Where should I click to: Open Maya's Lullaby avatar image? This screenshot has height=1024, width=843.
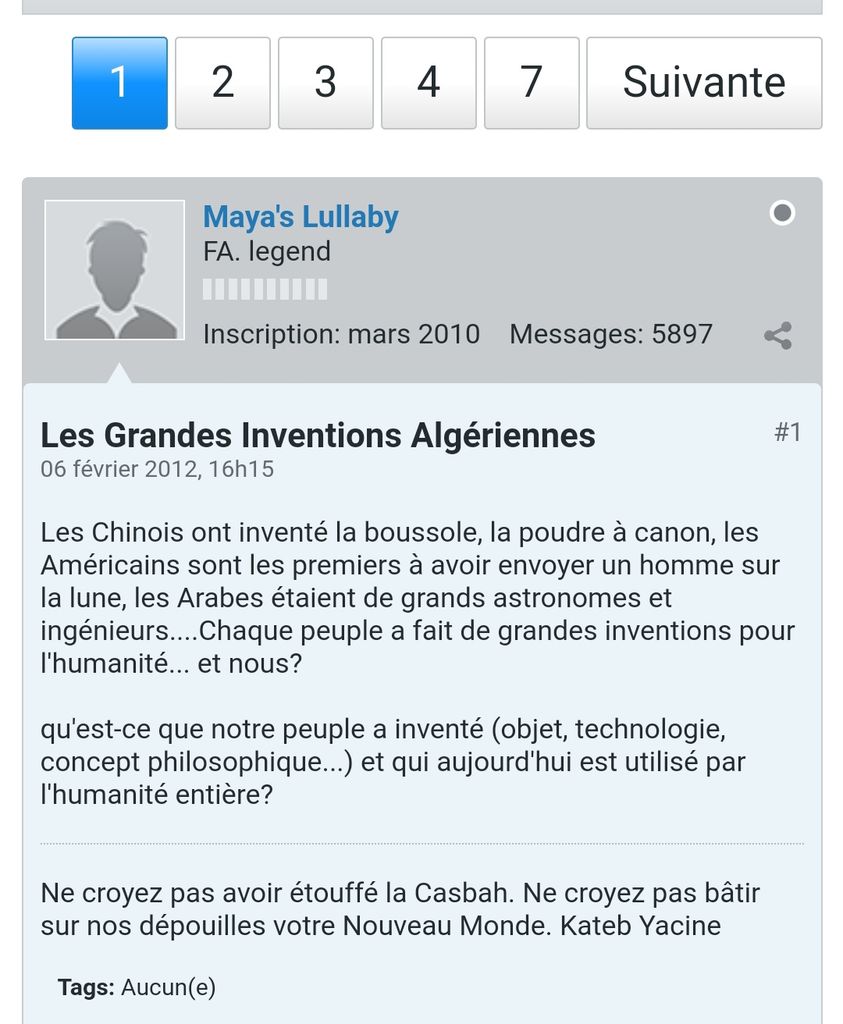point(115,270)
